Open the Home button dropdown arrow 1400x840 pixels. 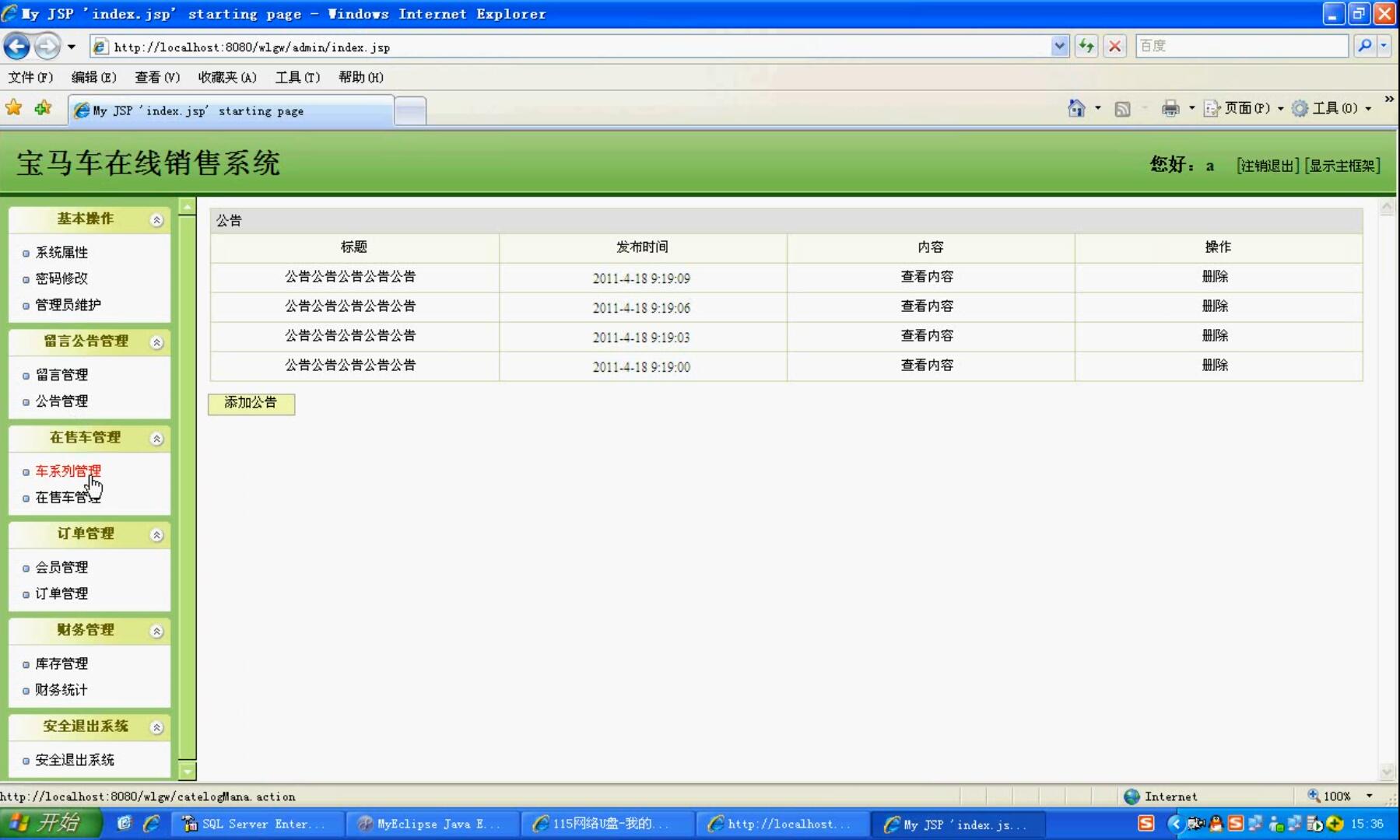click(1097, 108)
